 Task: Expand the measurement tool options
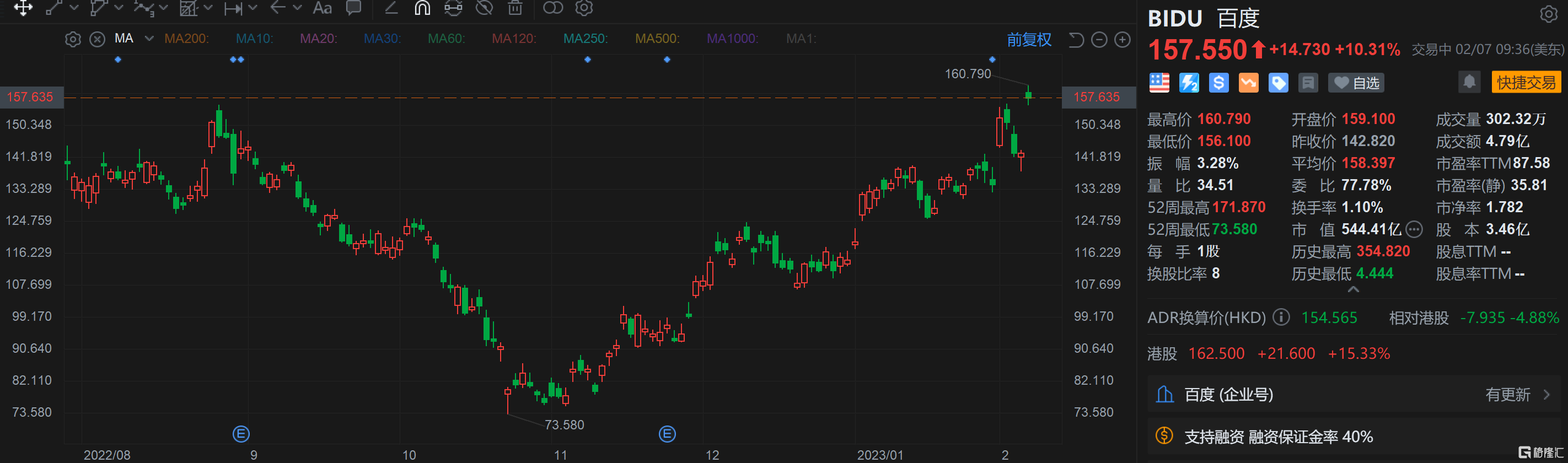[253, 8]
